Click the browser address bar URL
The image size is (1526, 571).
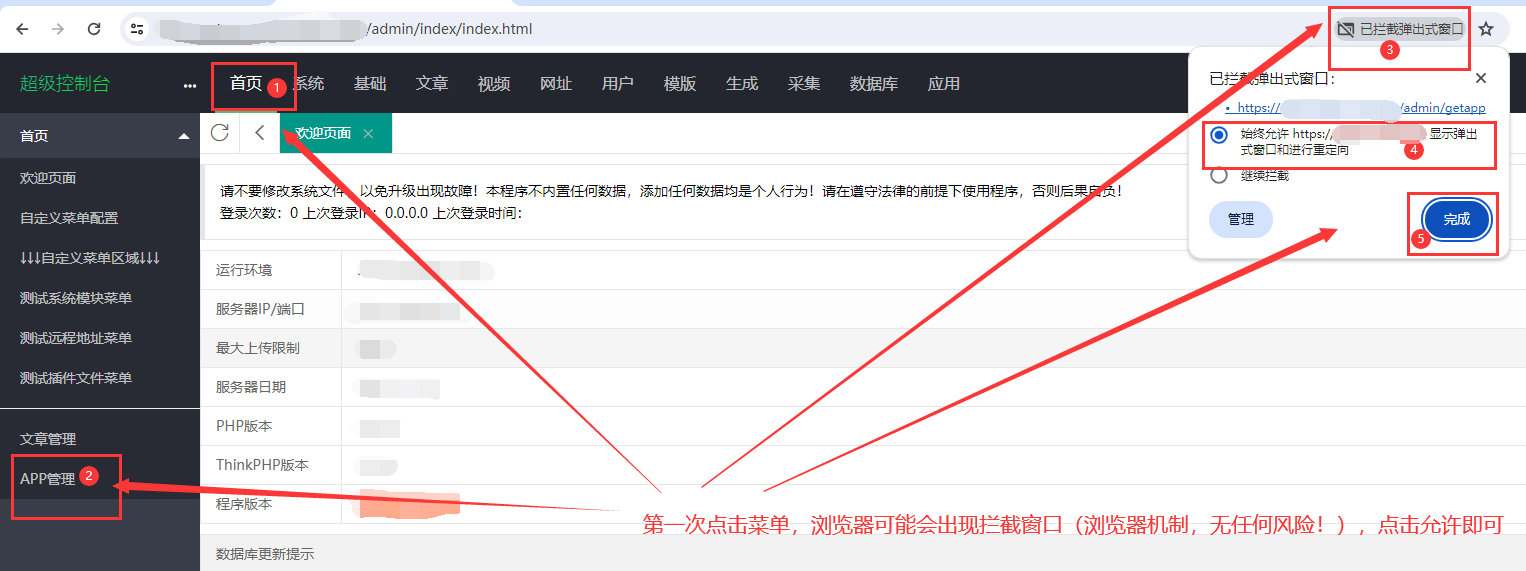tap(450, 29)
